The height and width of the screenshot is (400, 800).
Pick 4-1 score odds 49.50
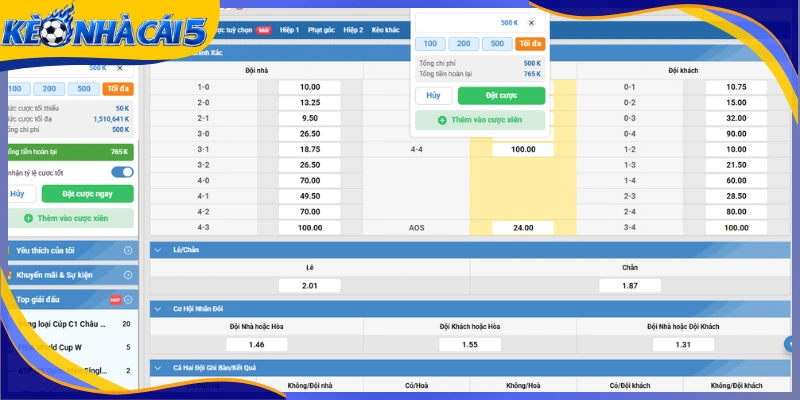point(310,196)
